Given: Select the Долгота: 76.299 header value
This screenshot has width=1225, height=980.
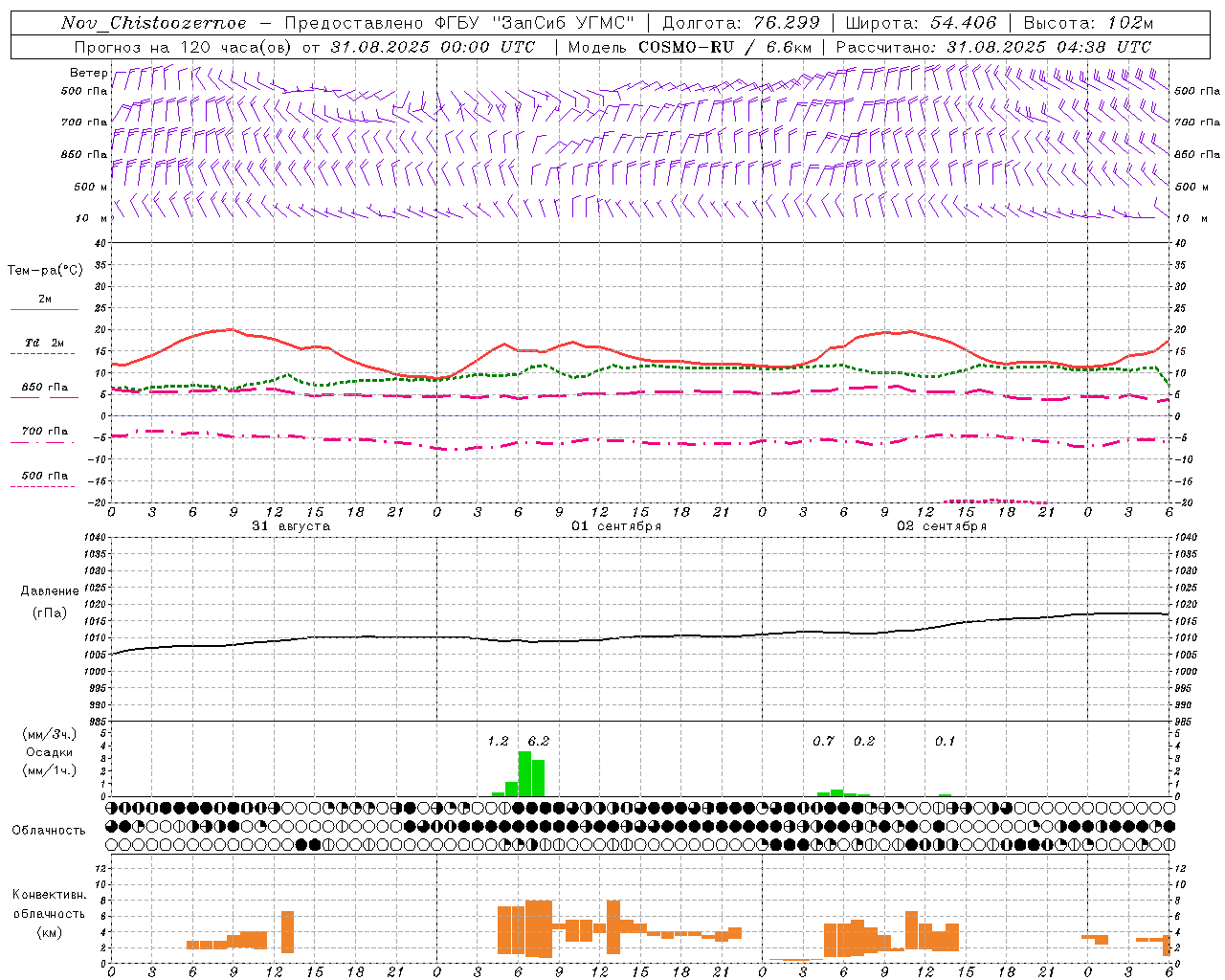Looking at the screenshot, I should [x=741, y=23].
